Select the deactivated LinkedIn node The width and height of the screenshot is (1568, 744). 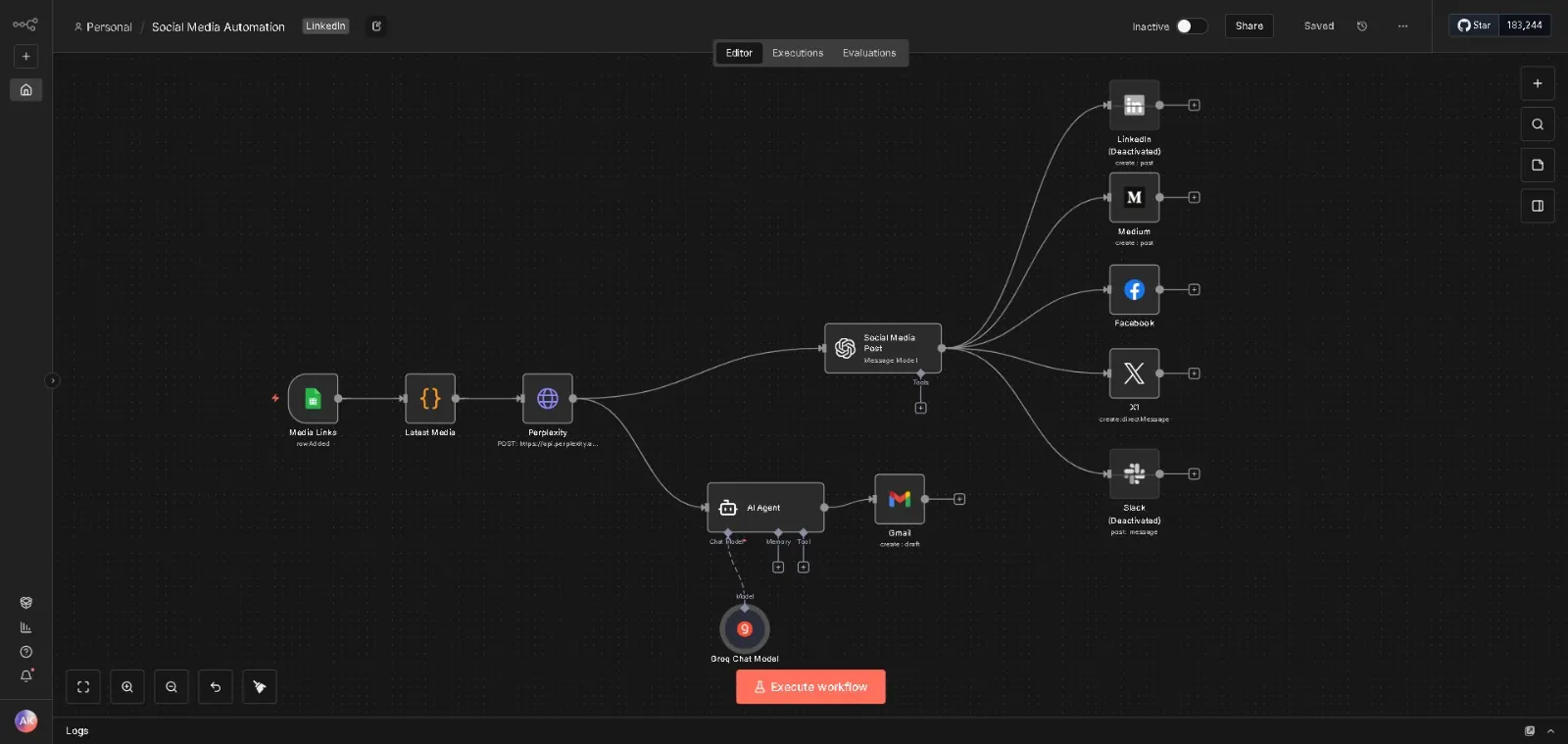click(1134, 105)
